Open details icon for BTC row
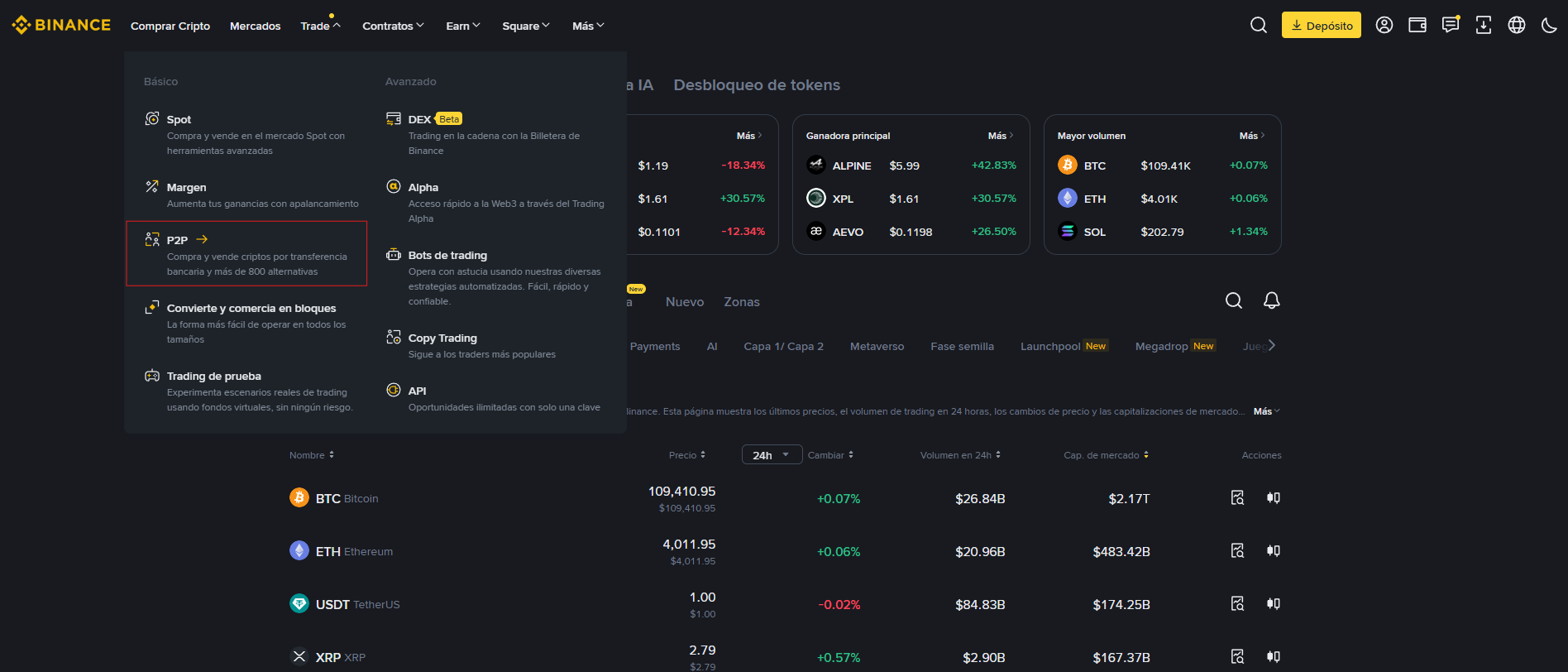1568x672 pixels. point(1237,497)
